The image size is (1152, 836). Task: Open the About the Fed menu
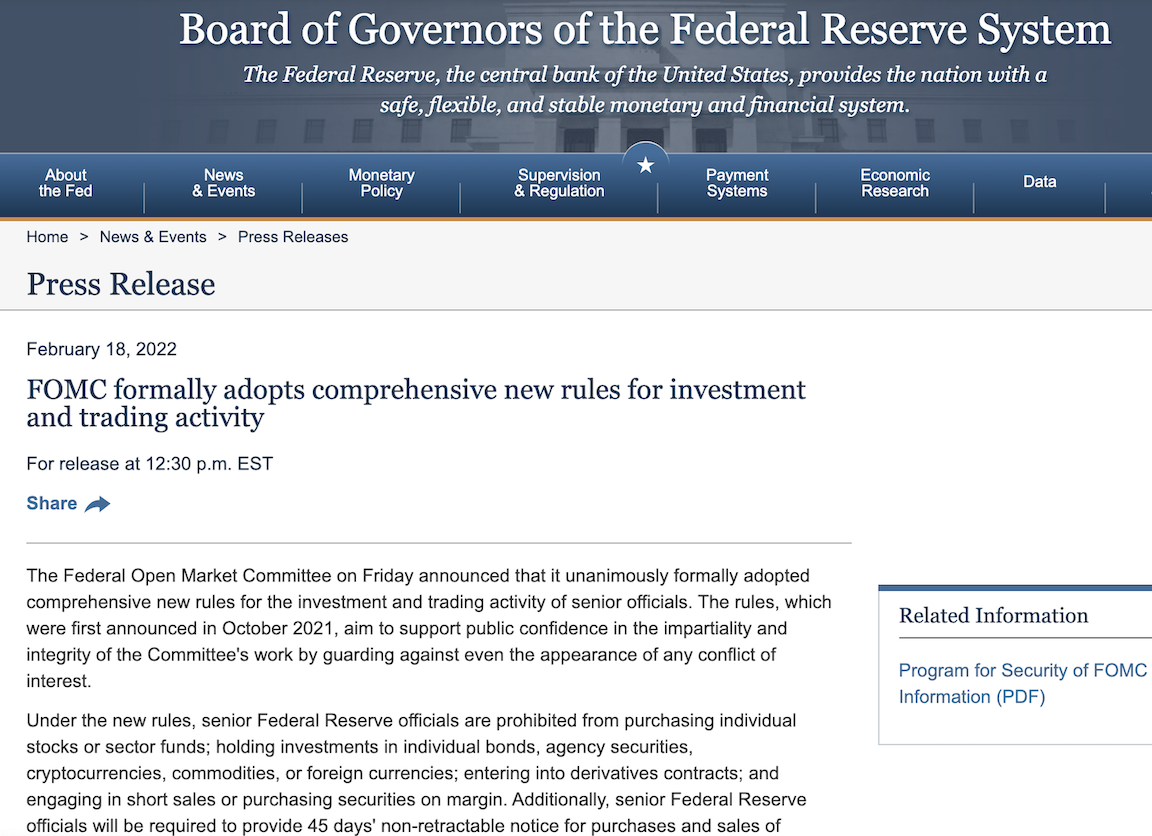pos(65,183)
